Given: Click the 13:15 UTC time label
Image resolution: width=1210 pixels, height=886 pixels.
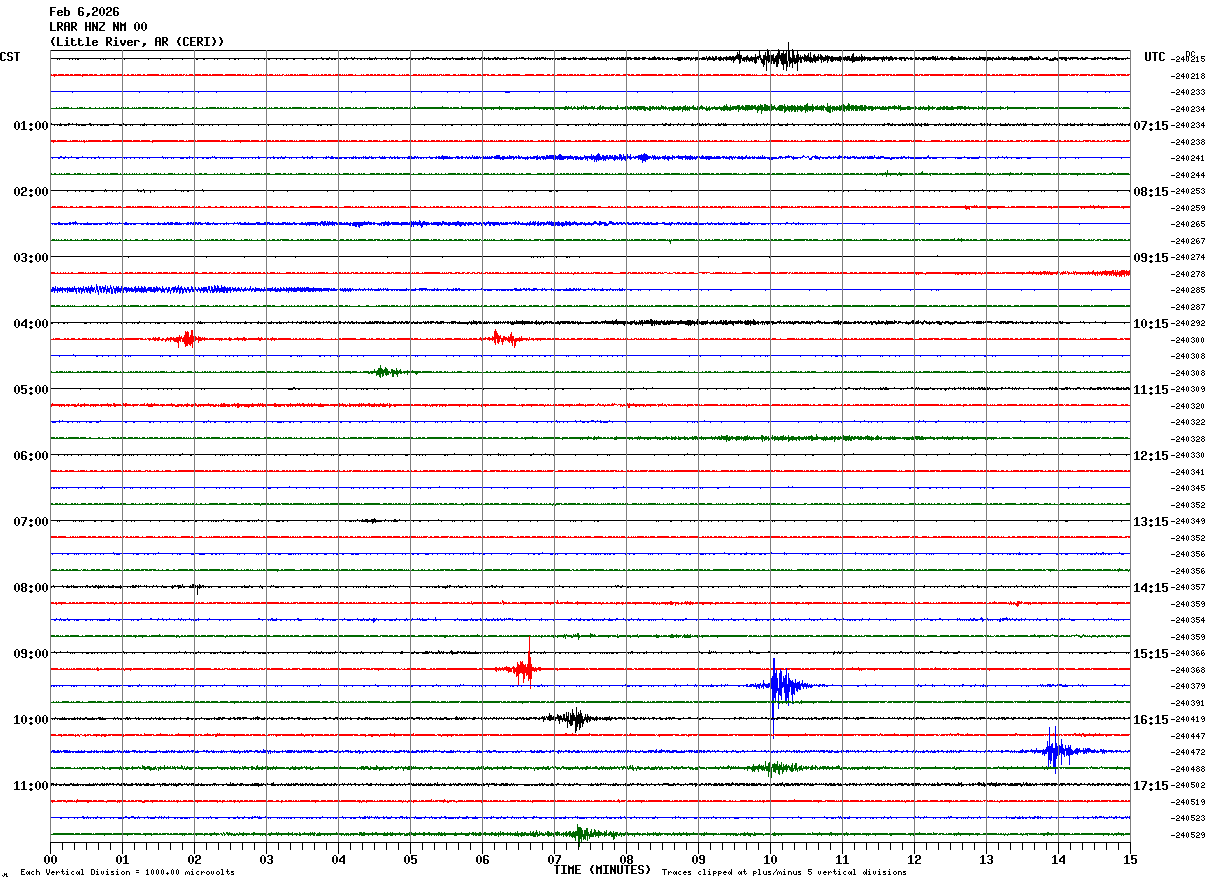Looking at the screenshot, I should click(1151, 521).
